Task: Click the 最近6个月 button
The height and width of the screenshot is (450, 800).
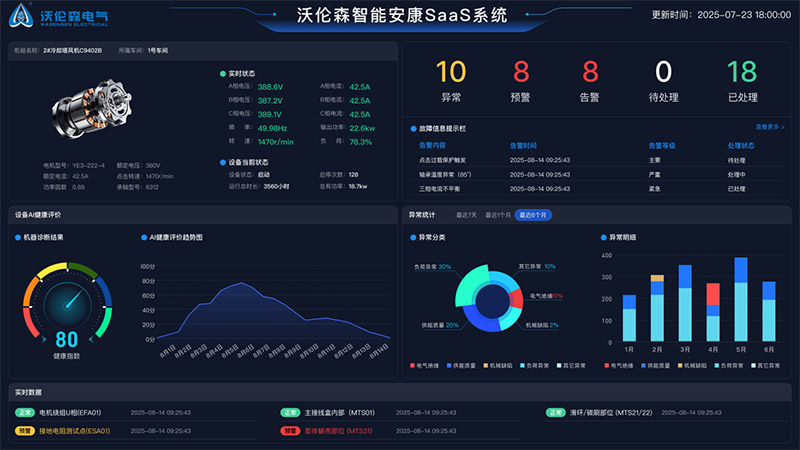Action: pyautogui.click(x=533, y=215)
